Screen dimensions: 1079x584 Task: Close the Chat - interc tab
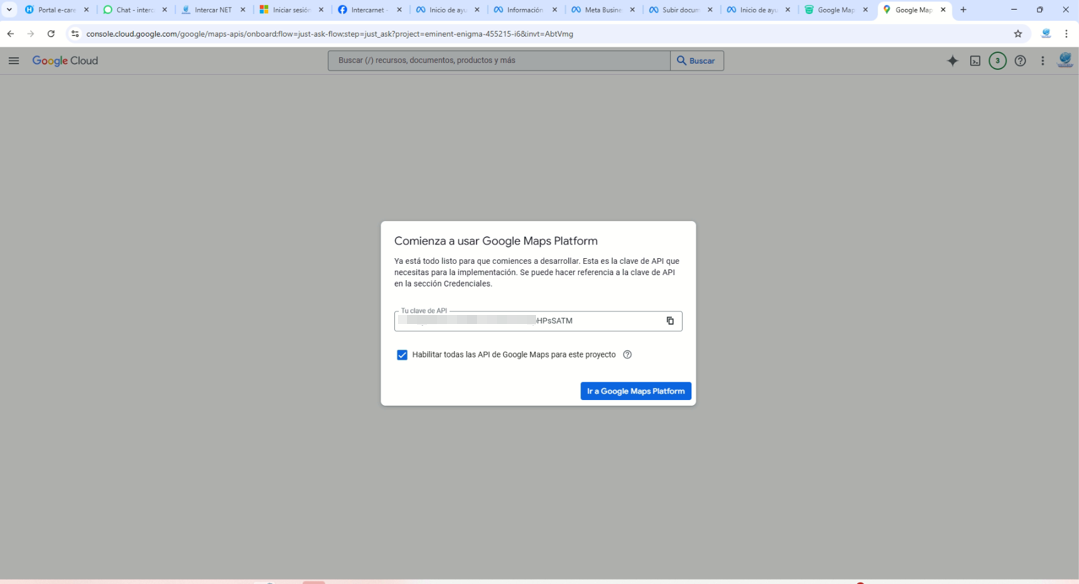tap(164, 10)
